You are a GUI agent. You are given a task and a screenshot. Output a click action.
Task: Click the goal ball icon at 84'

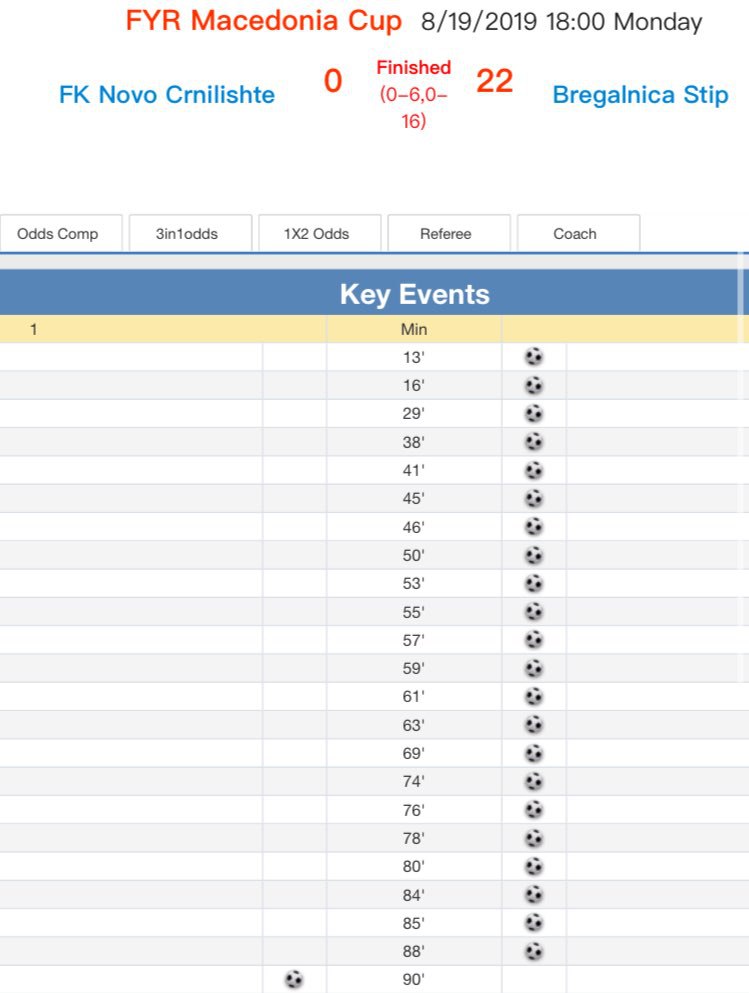[x=534, y=895]
